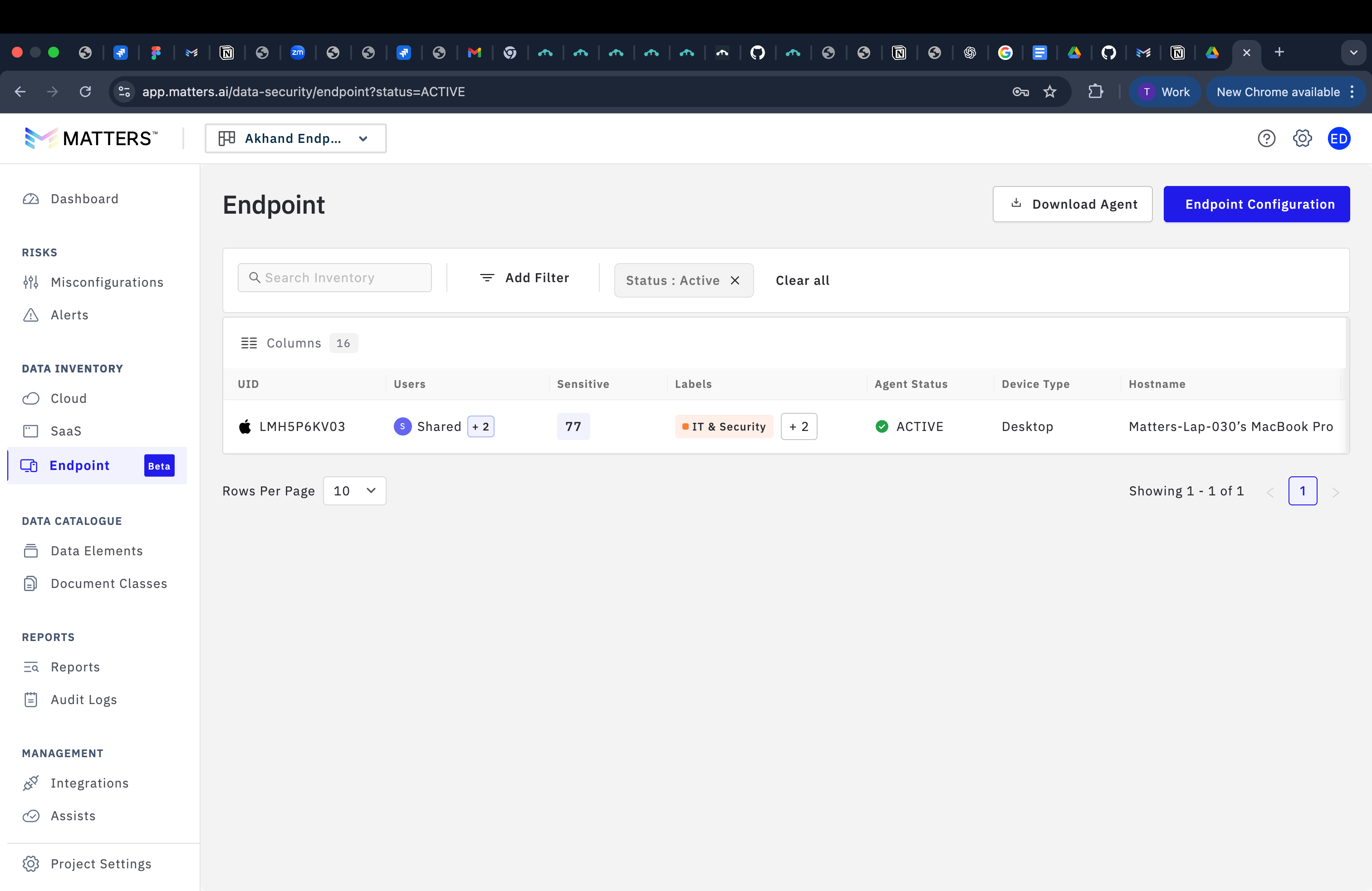Click the Project Settings gear icon
The image size is (1372, 891).
(x=30, y=863)
